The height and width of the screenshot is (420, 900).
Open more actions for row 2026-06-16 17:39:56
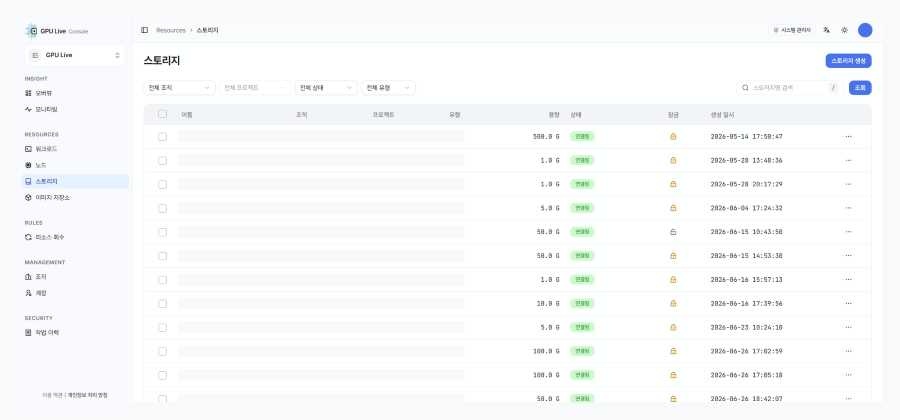[848, 304]
